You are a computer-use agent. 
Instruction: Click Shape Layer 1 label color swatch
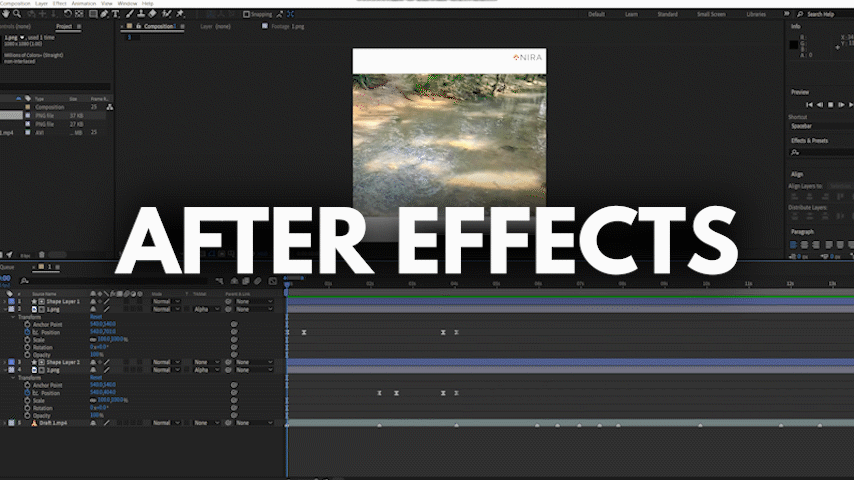pos(11,301)
